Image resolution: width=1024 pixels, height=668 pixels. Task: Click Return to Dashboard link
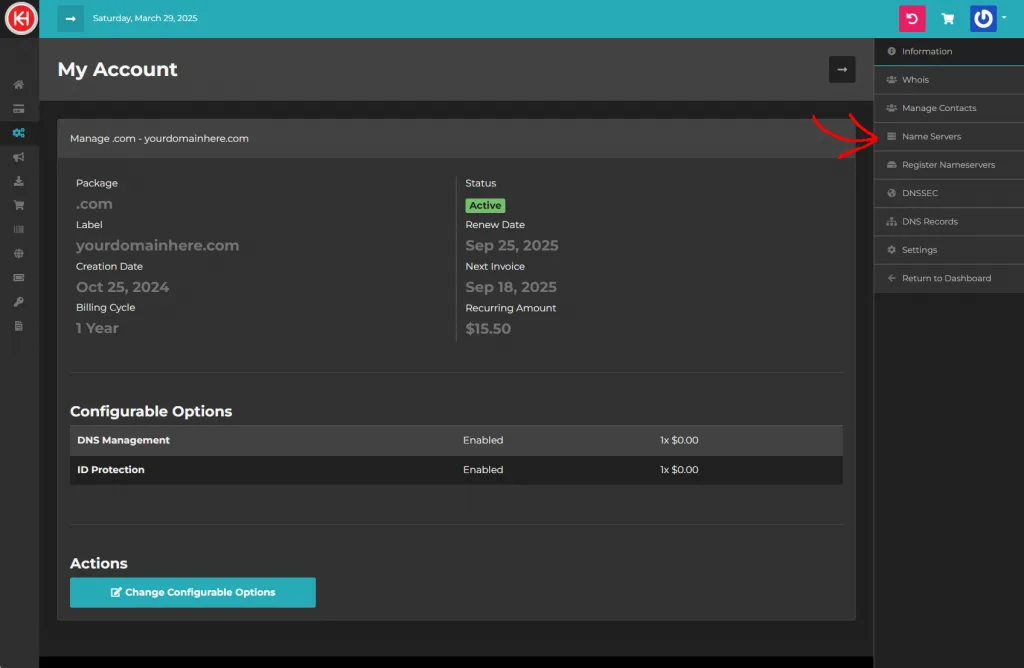tap(946, 278)
